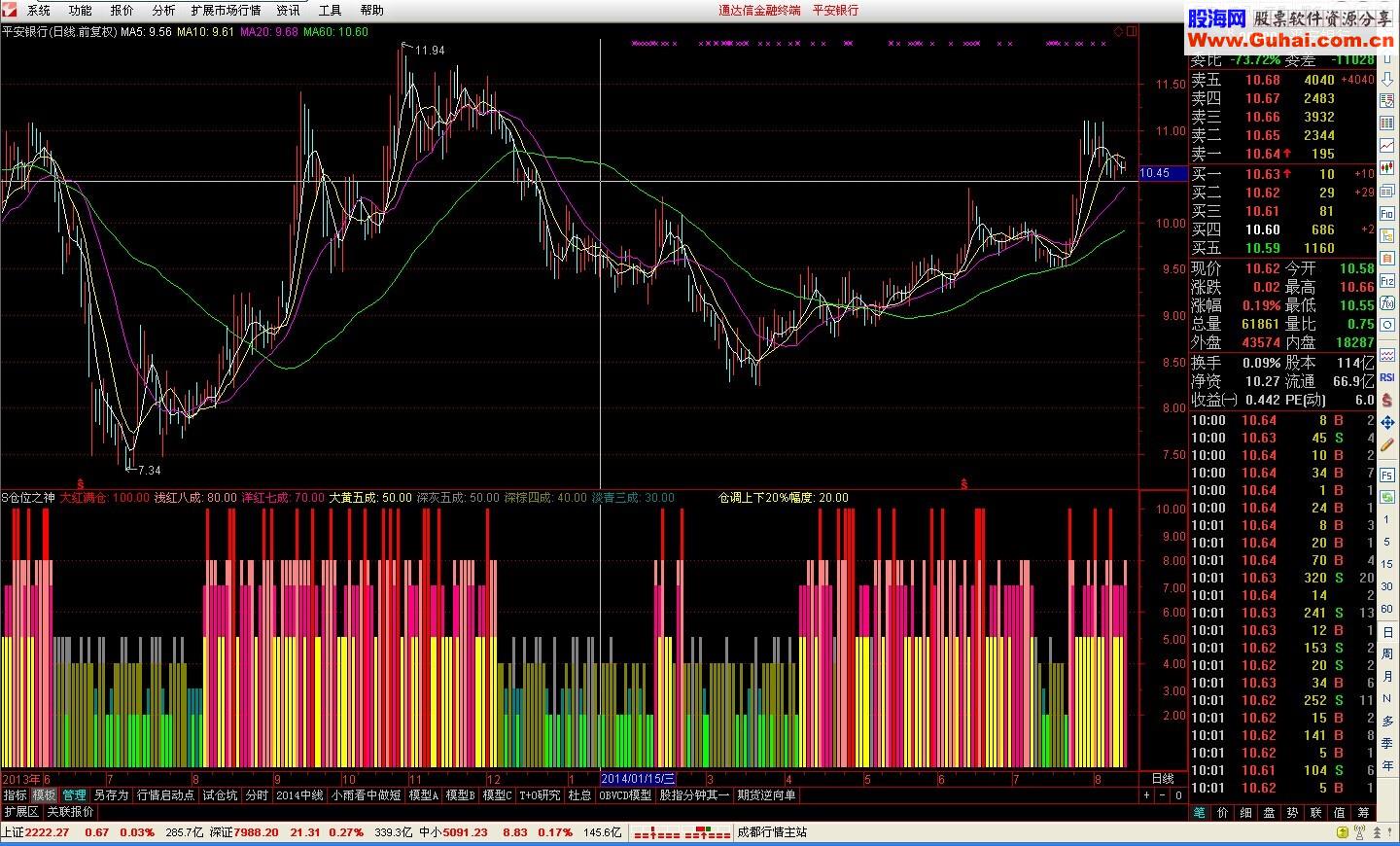Select the 值 tab in quote panel
Image resolution: width=1400 pixels, height=846 pixels.
coord(1339,813)
